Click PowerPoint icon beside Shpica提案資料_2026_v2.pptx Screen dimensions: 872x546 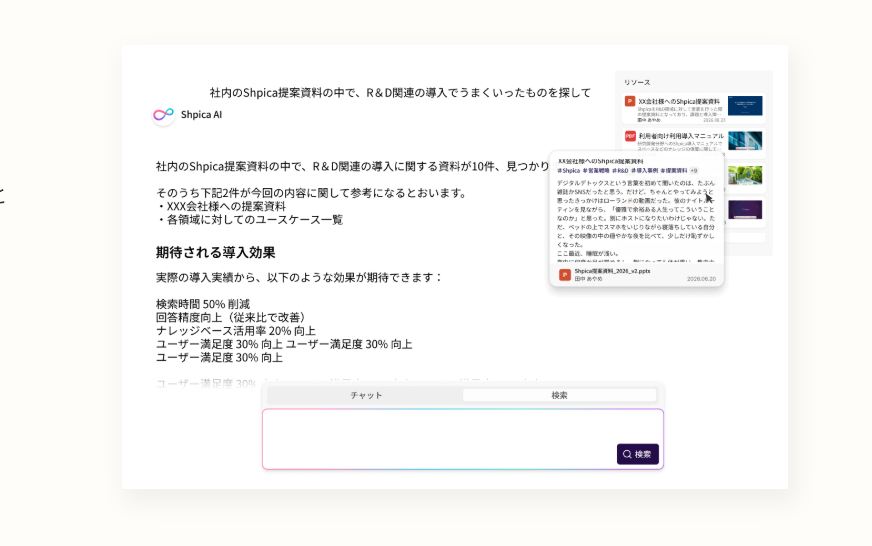pyautogui.click(x=564, y=275)
